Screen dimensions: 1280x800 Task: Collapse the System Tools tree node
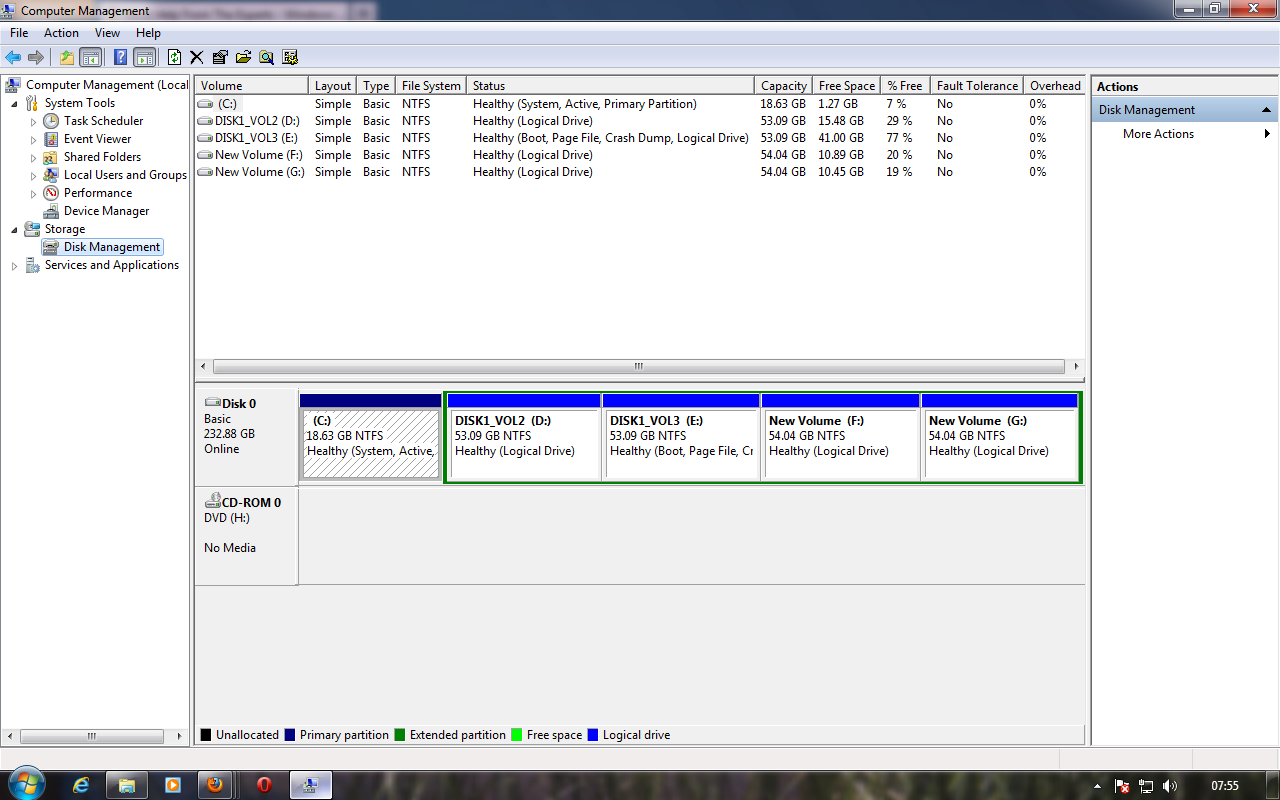[x=14, y=103]
